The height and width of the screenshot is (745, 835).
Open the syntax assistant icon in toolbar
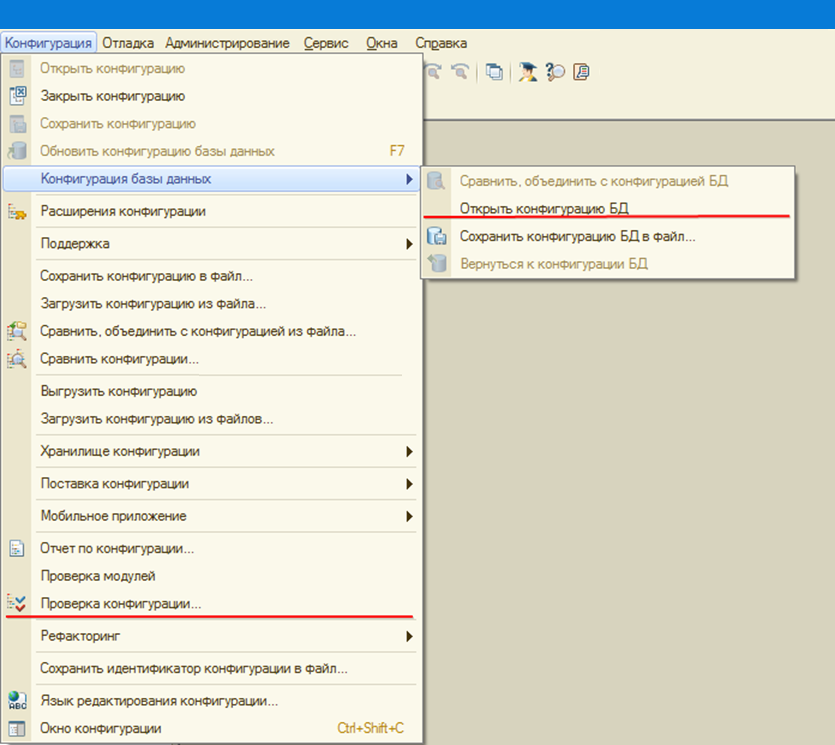582,71
